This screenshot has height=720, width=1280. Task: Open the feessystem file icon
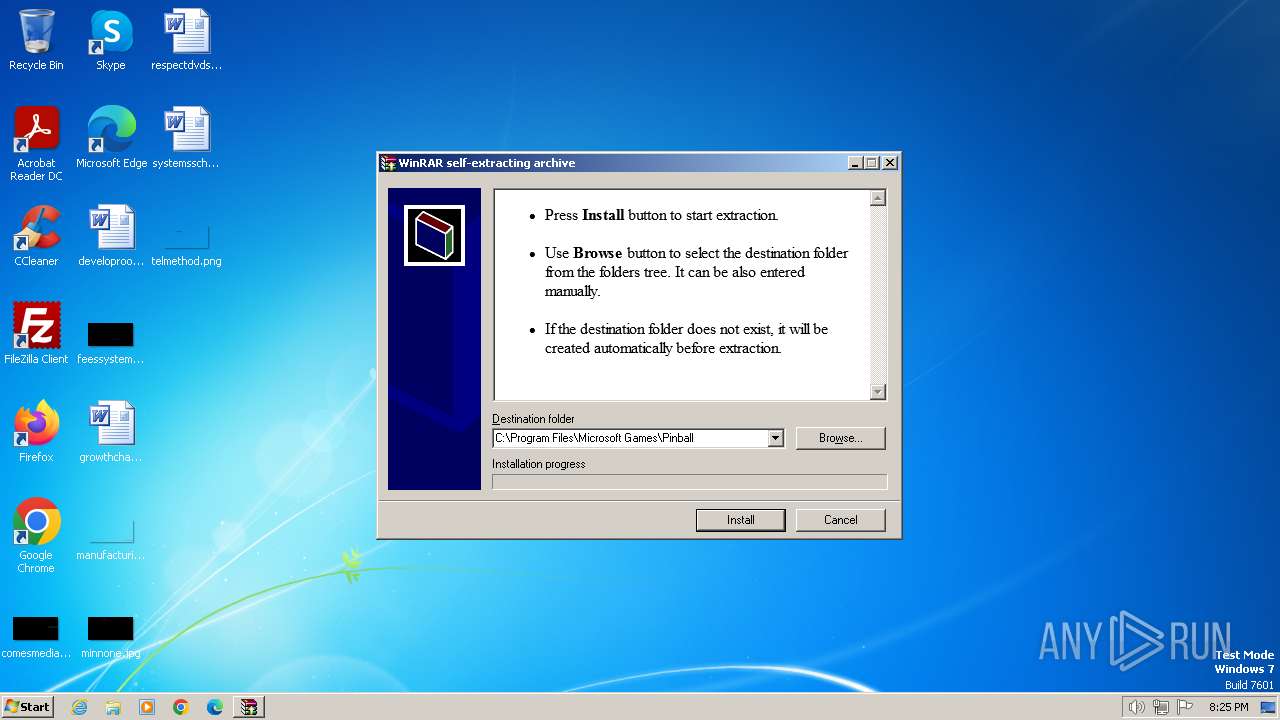[x=110, y=342]
